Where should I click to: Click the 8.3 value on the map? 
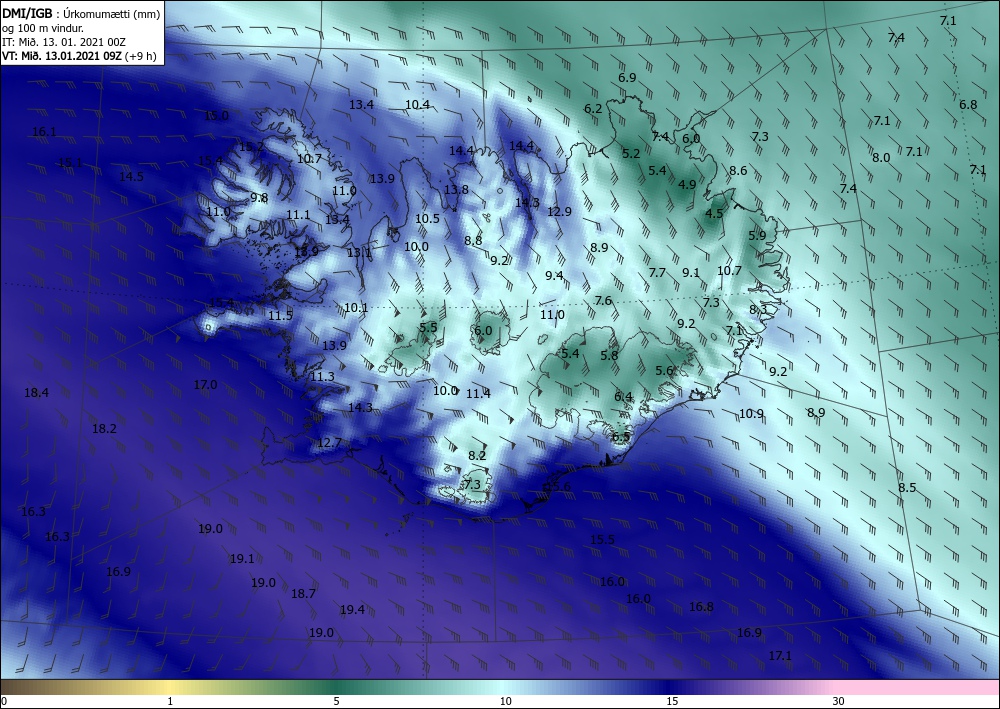tap(758, 310)
